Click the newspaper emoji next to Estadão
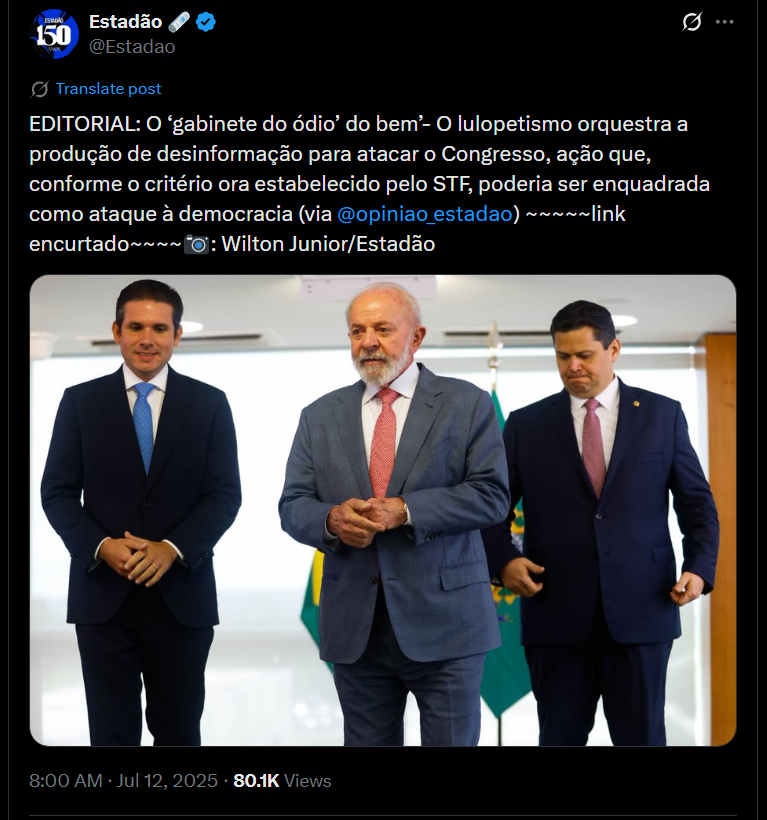 coord(179,22)
